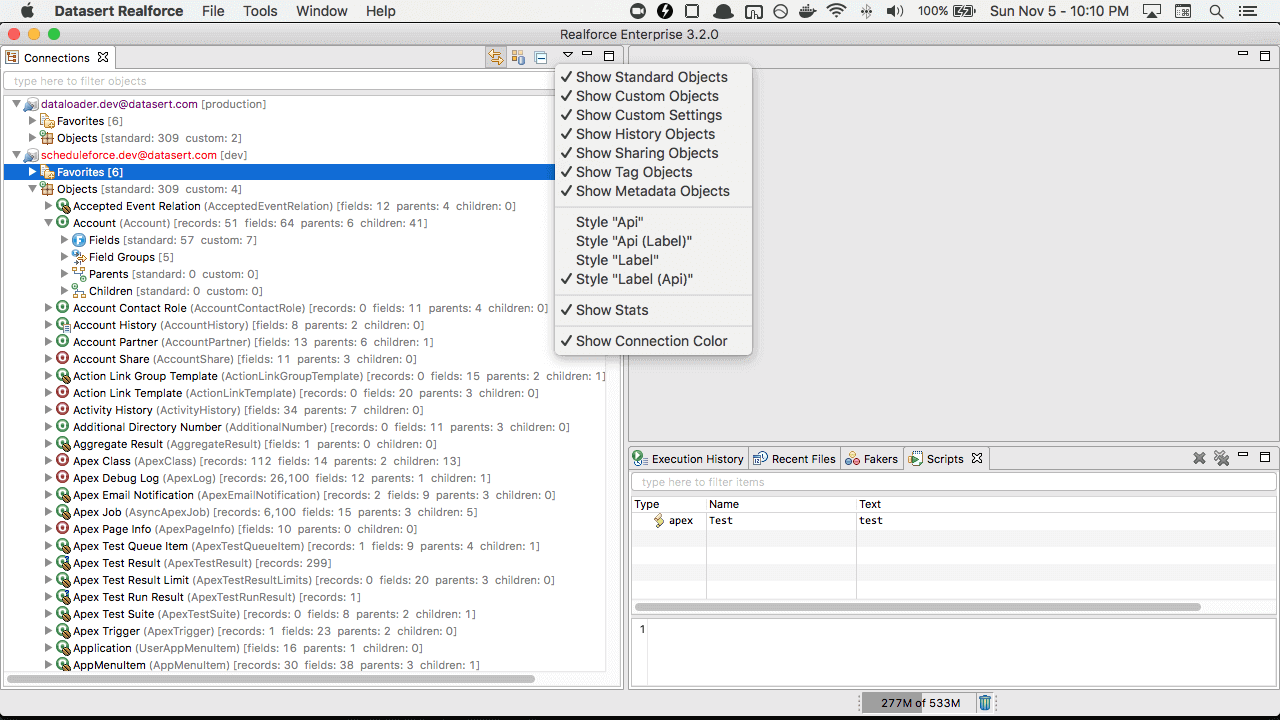Click the Account object icon
Image resolution: width=1280 pixels, height=720 pixels.
63,223
